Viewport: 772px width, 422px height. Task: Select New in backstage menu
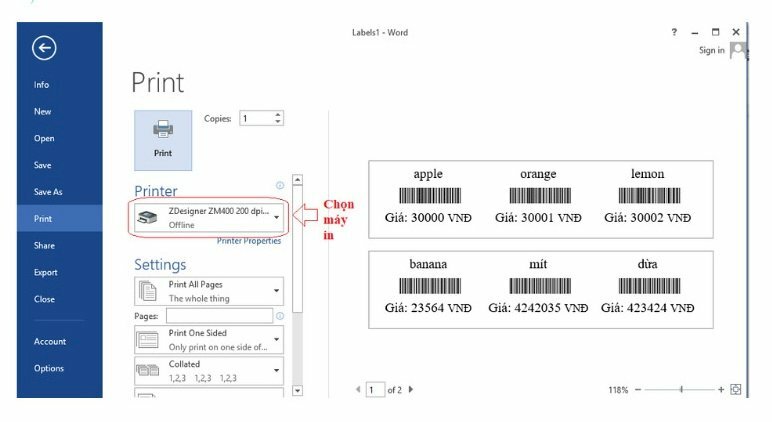coord(42,111)
